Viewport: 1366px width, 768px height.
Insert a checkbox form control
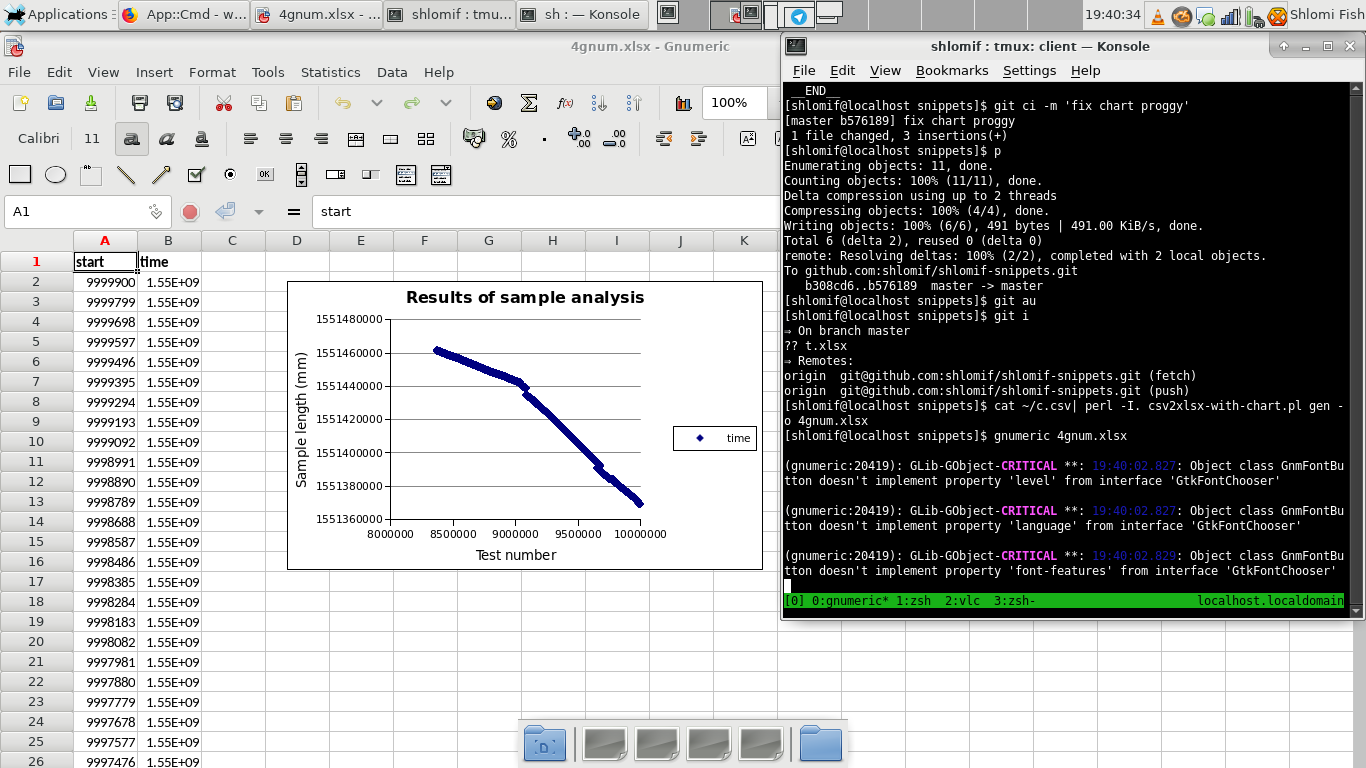[x=195, y=175]
